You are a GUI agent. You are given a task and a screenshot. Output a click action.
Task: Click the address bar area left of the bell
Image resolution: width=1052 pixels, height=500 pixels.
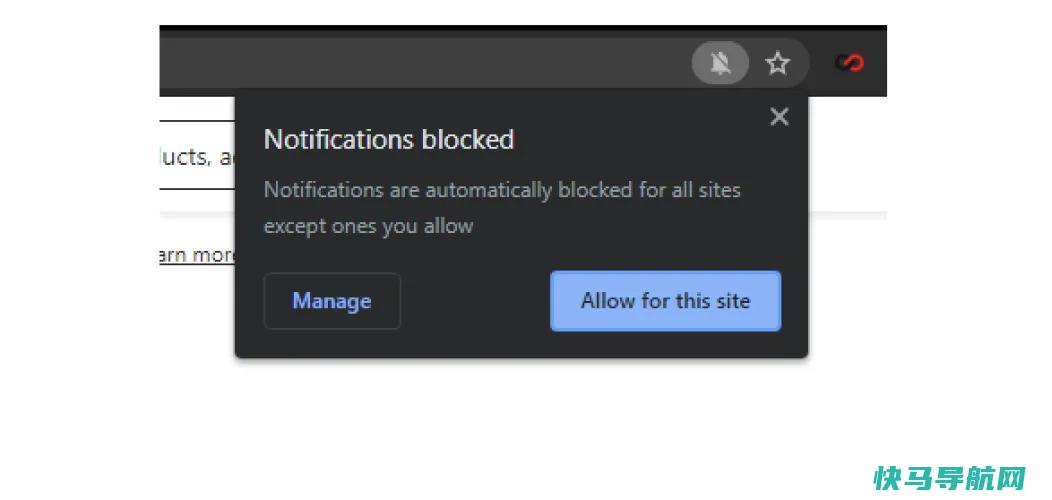tap(425, 64)
